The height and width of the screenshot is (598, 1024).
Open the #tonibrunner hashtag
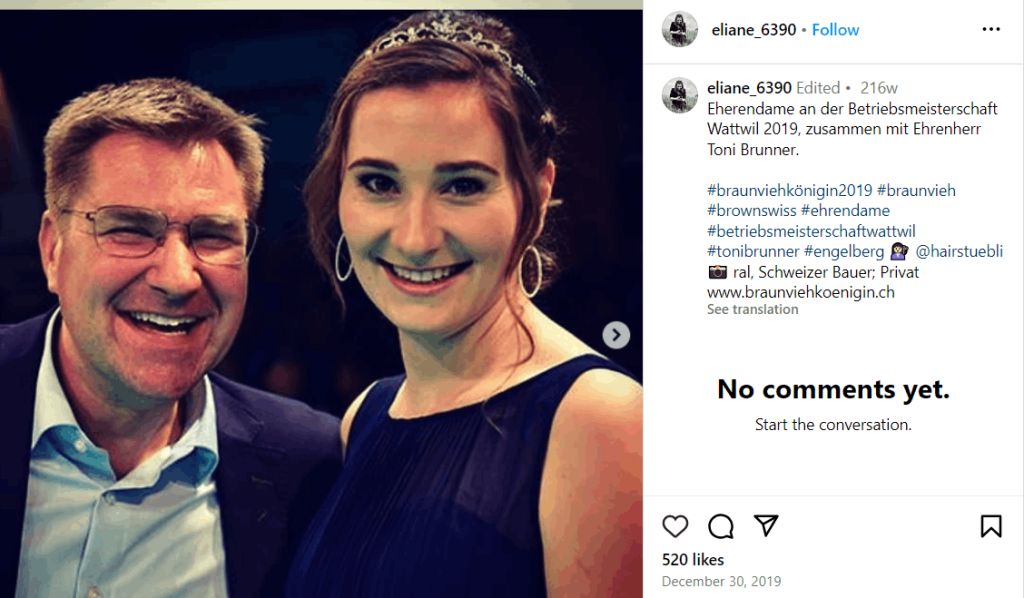753,252
